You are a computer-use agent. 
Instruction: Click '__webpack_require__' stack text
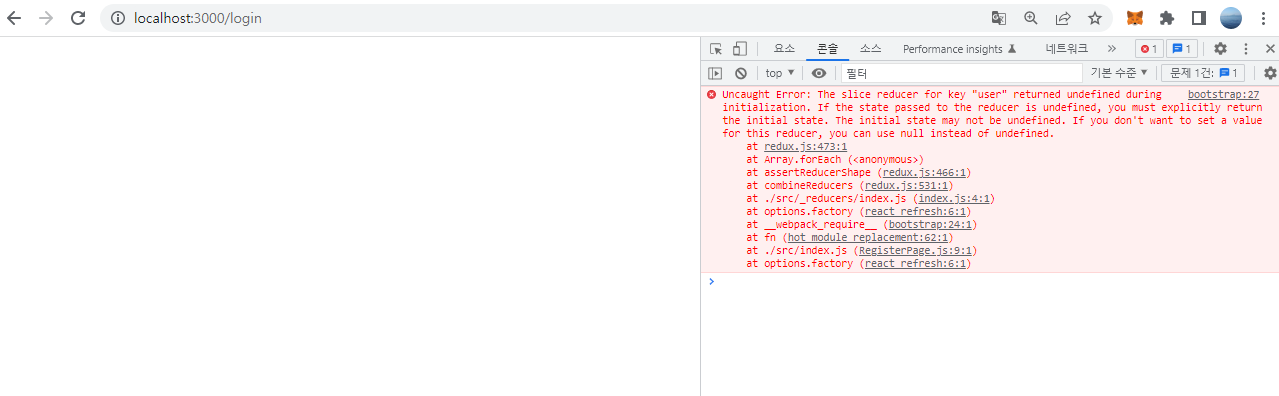click(820, 224)
